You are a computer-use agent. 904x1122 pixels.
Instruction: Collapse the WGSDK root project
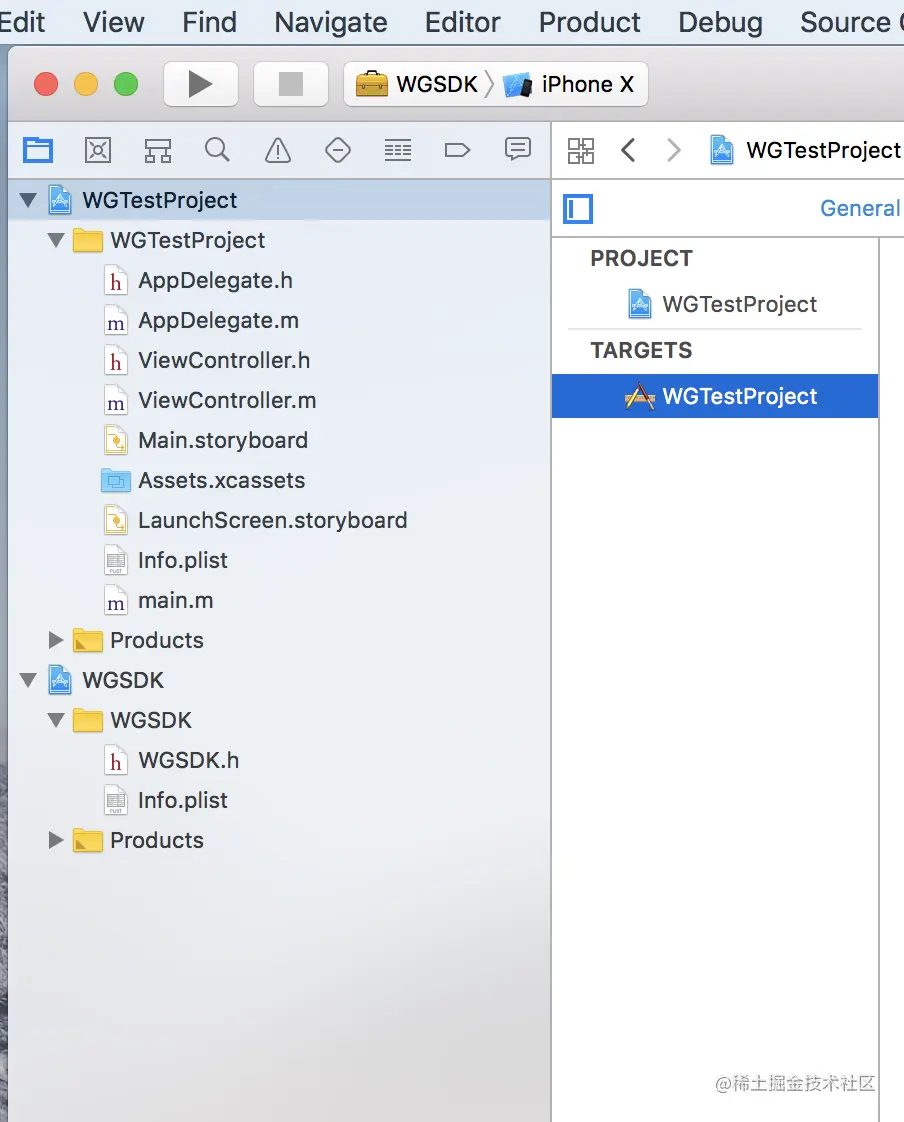pos(28,680)
